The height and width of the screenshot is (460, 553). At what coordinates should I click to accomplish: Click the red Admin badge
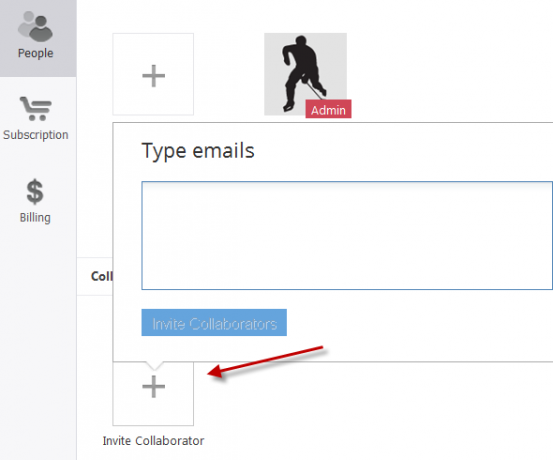[328, 109]
